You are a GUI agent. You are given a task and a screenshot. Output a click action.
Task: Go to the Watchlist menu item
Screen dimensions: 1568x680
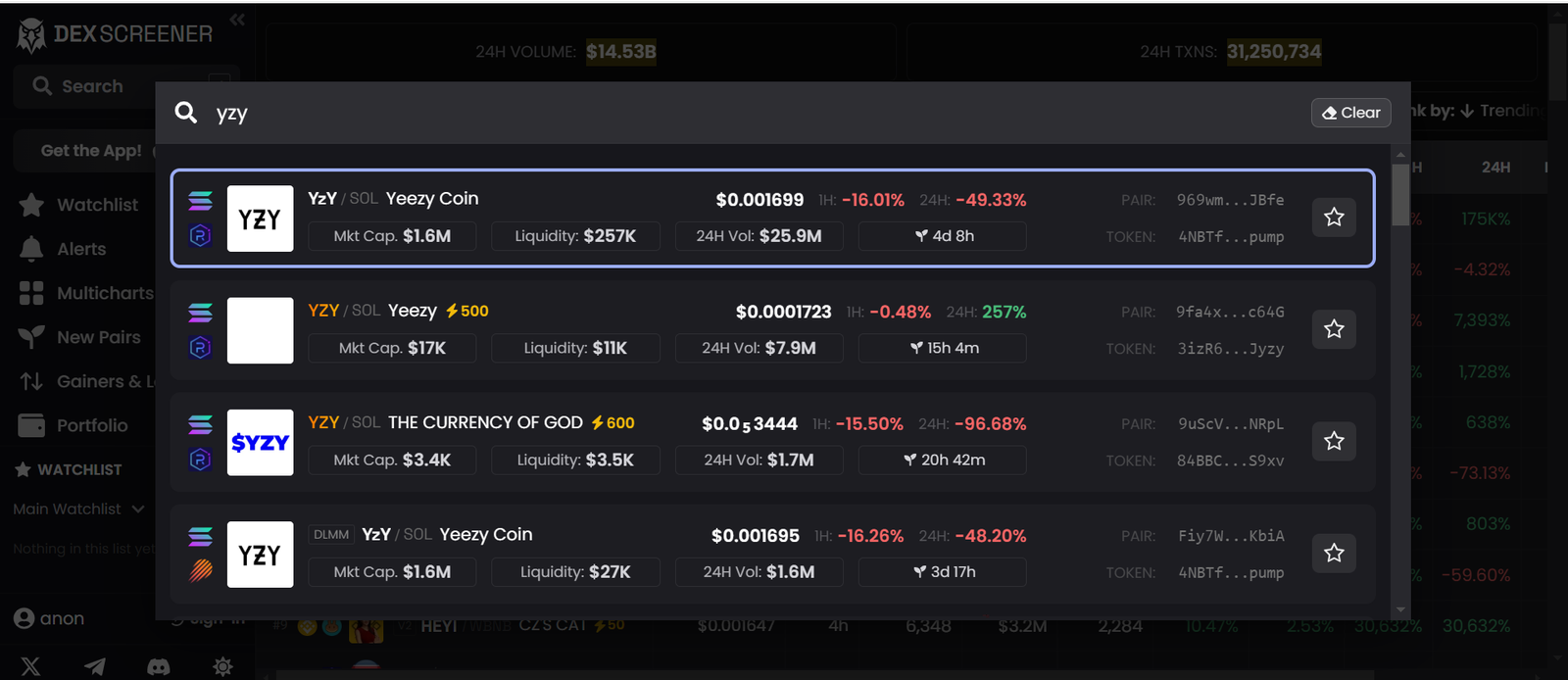tap(97, 205)
